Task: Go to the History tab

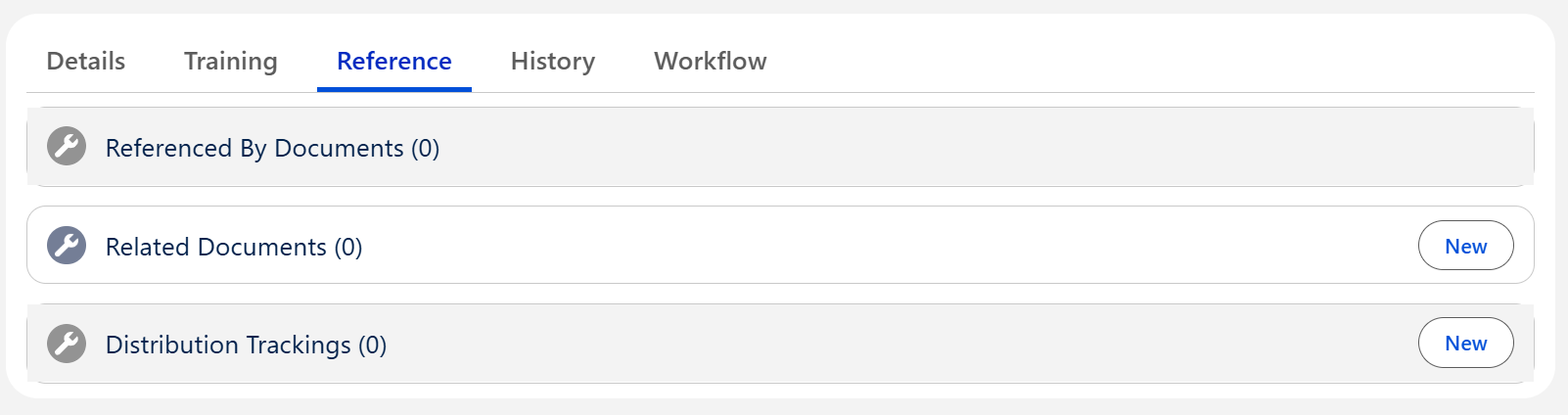Action: 553,61
